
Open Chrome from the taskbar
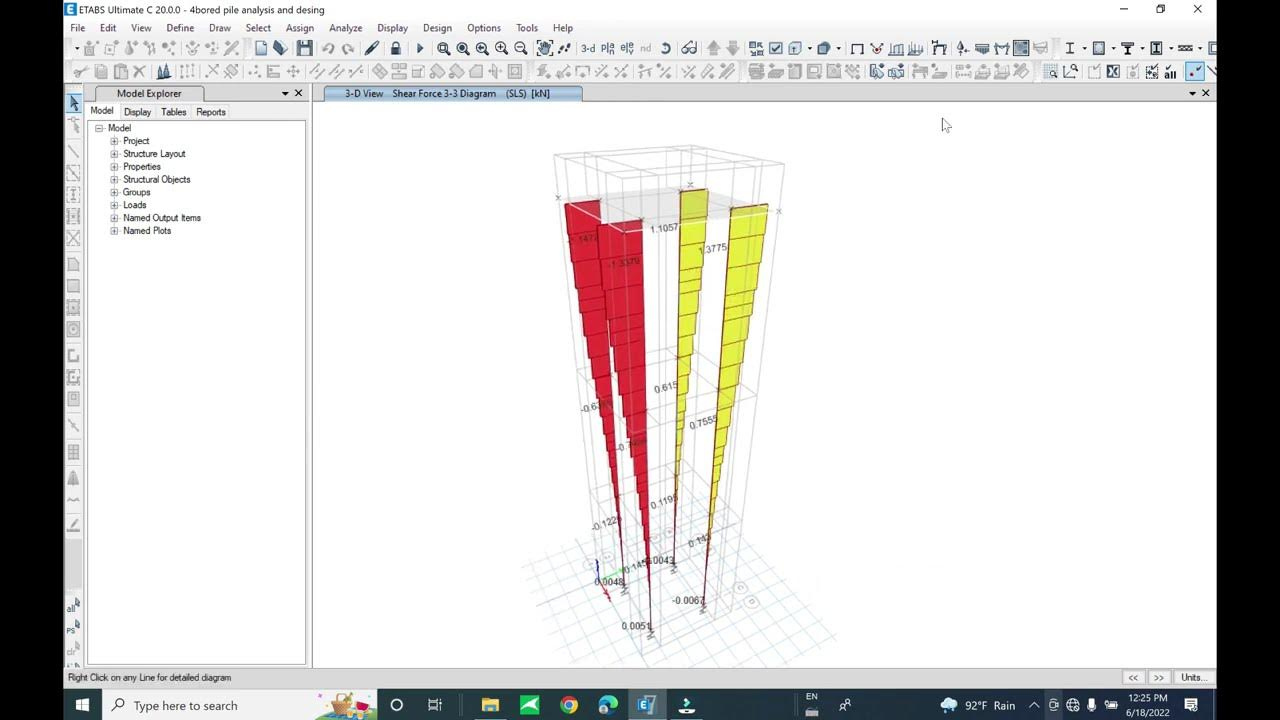point(569,705)
